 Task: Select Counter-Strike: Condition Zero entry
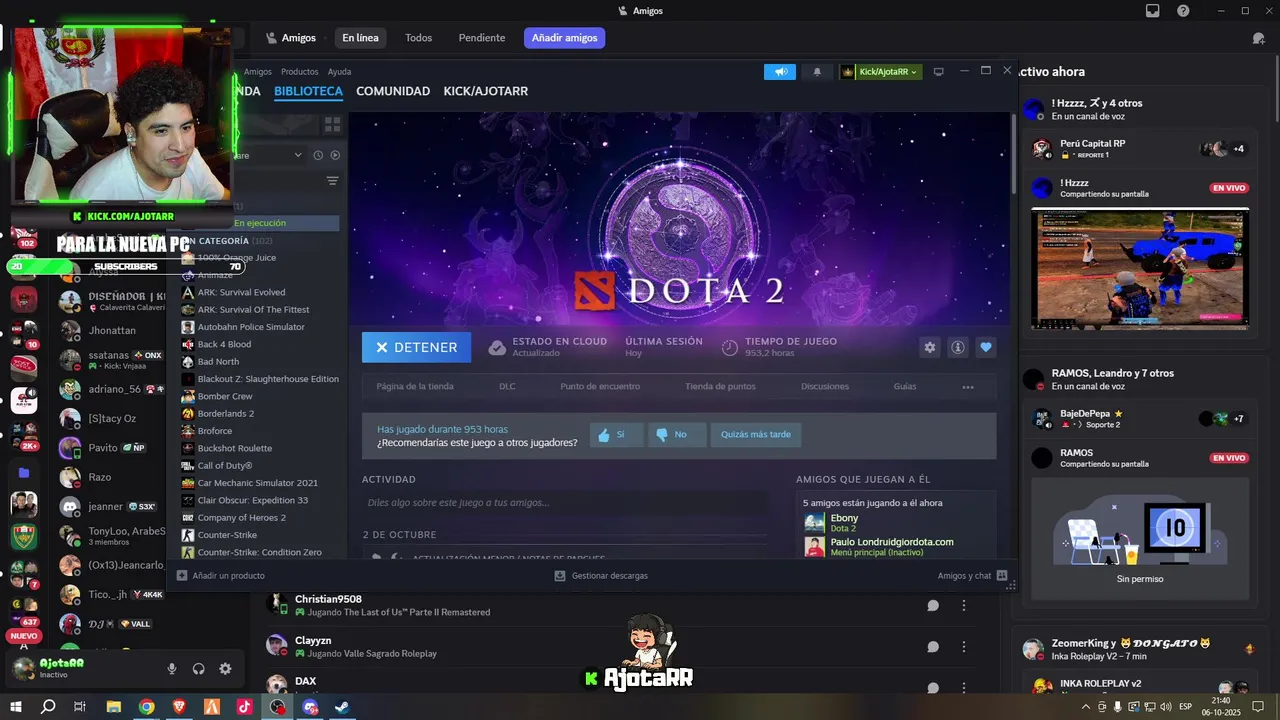(258, 552)
